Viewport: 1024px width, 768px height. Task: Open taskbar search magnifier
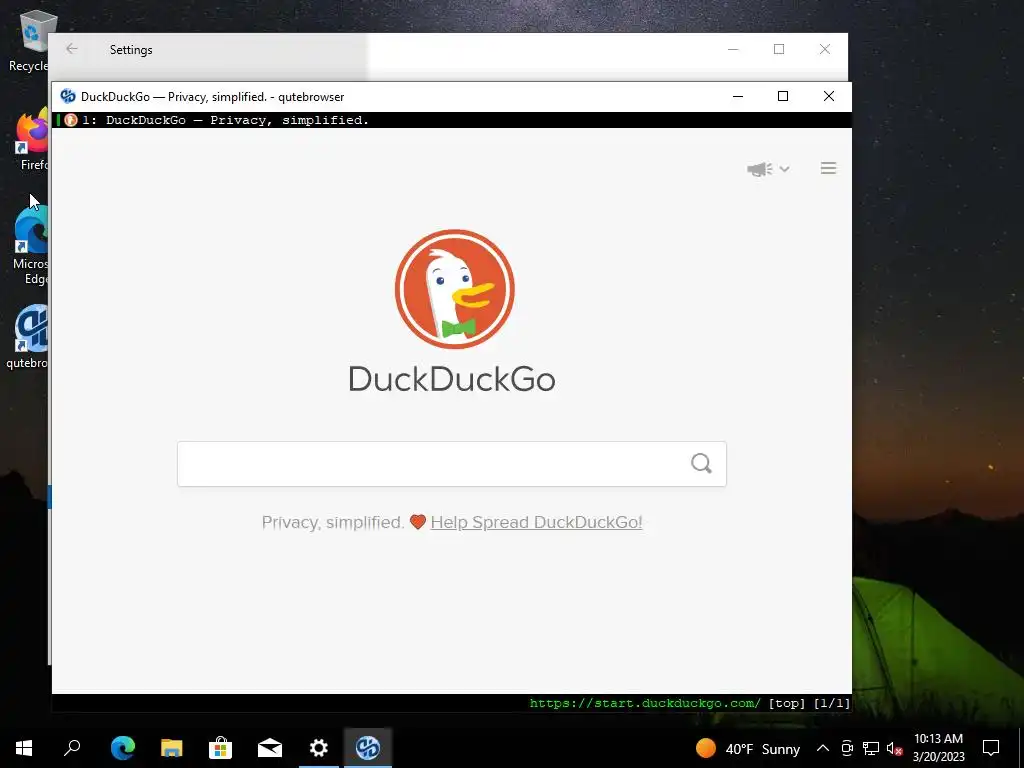[72, 748]
